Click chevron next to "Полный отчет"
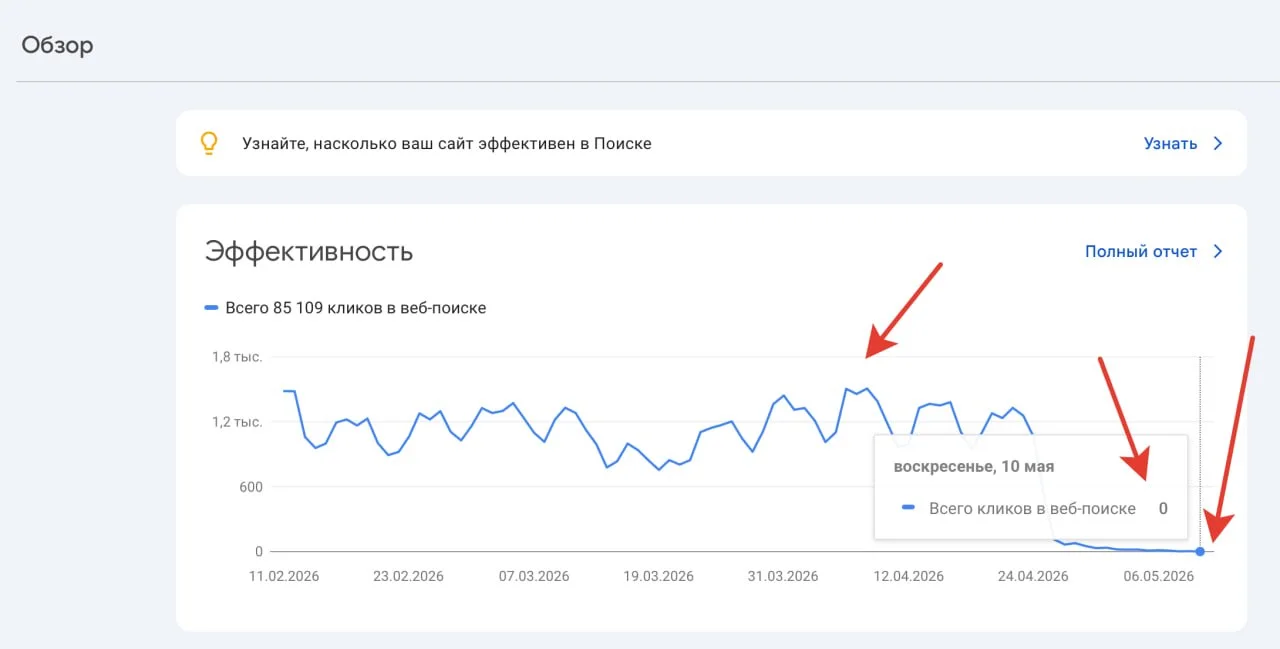This screenshot has height=649, width=1280. pos(1217,251)
